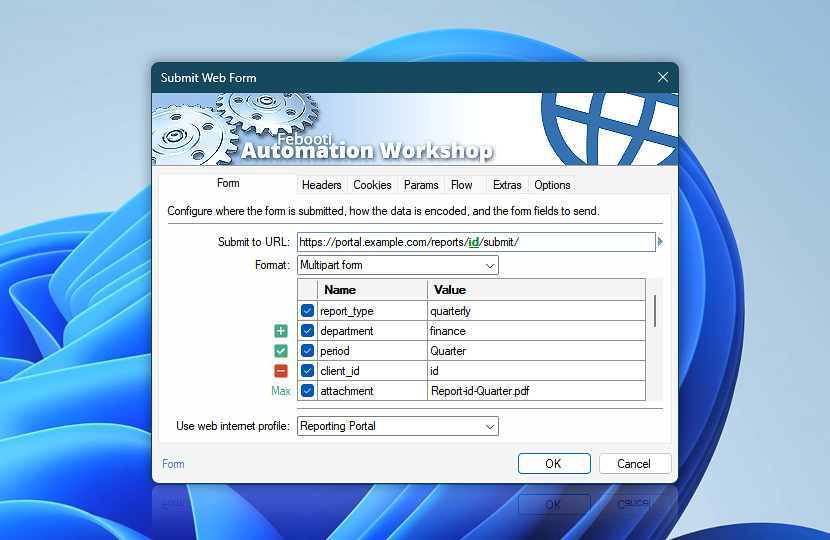This screenshot has width=830, height=540.
Task: Click the Value column header
Action: (536, 290)
